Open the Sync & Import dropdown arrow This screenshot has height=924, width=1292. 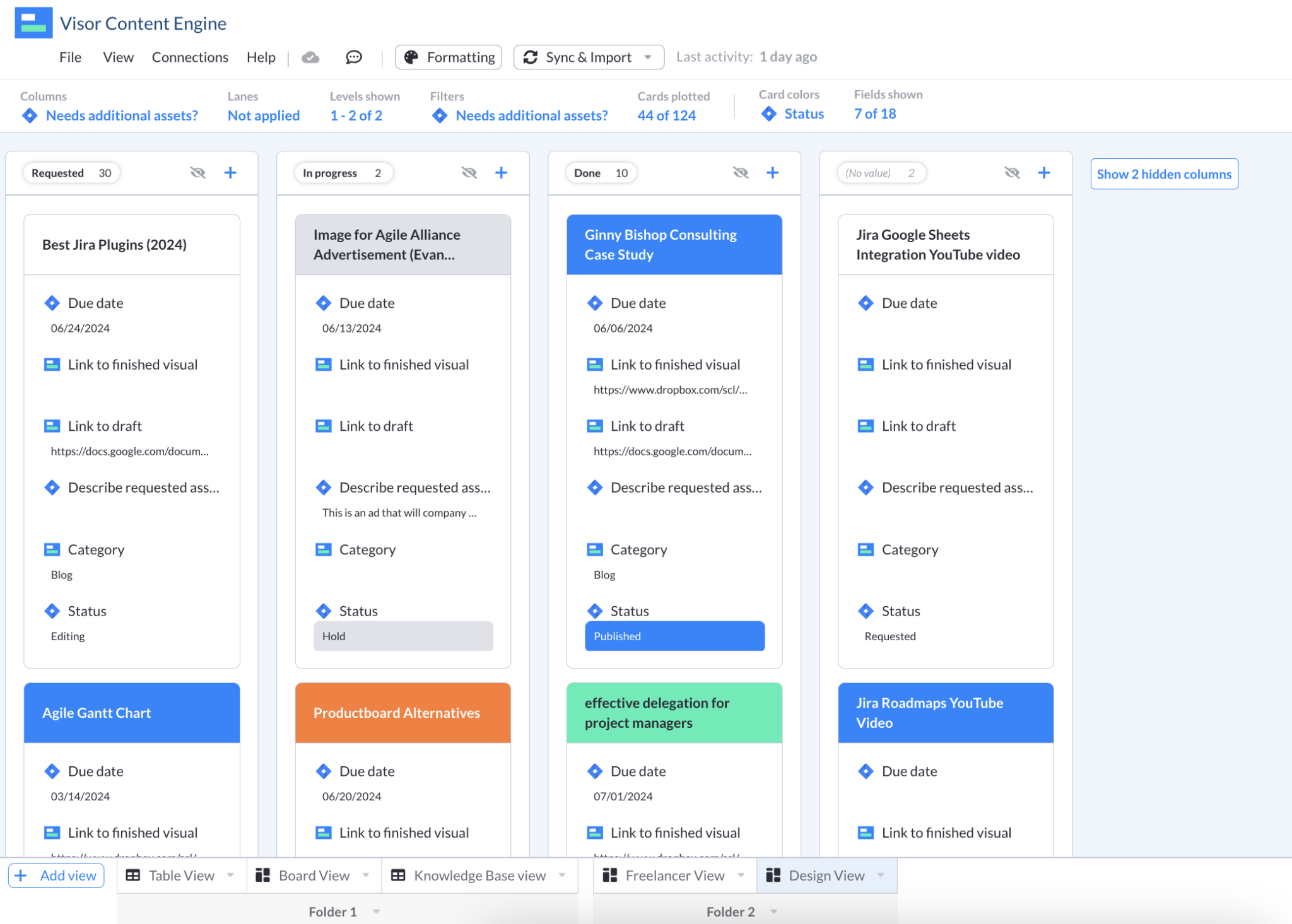[648, 57]
